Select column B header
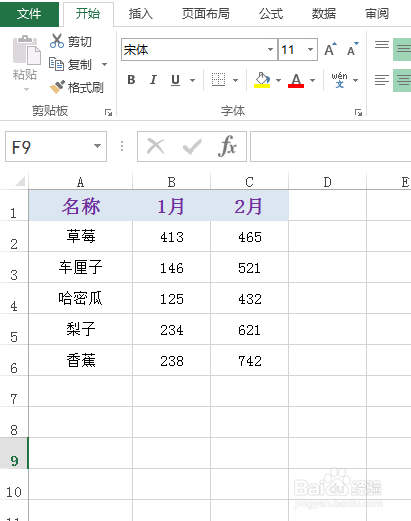Image resolution: width=411 pixels, height=521 pixels. [172, 182]
